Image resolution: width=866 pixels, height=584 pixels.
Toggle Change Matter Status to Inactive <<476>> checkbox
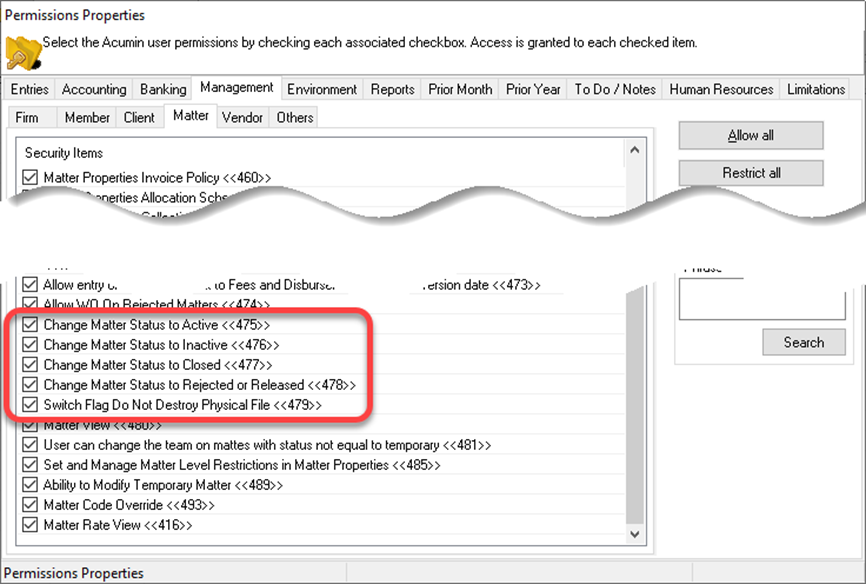(x=30, y=345)
